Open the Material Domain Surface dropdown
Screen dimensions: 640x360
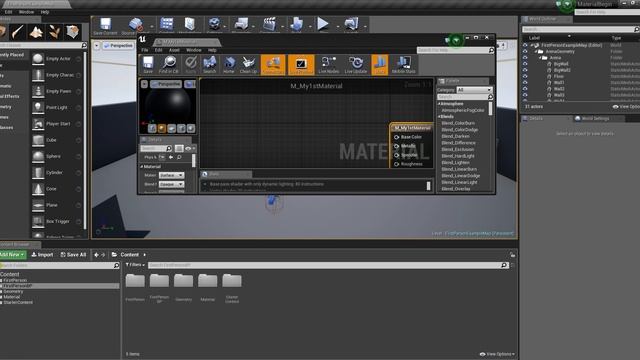tap(171, 175)
